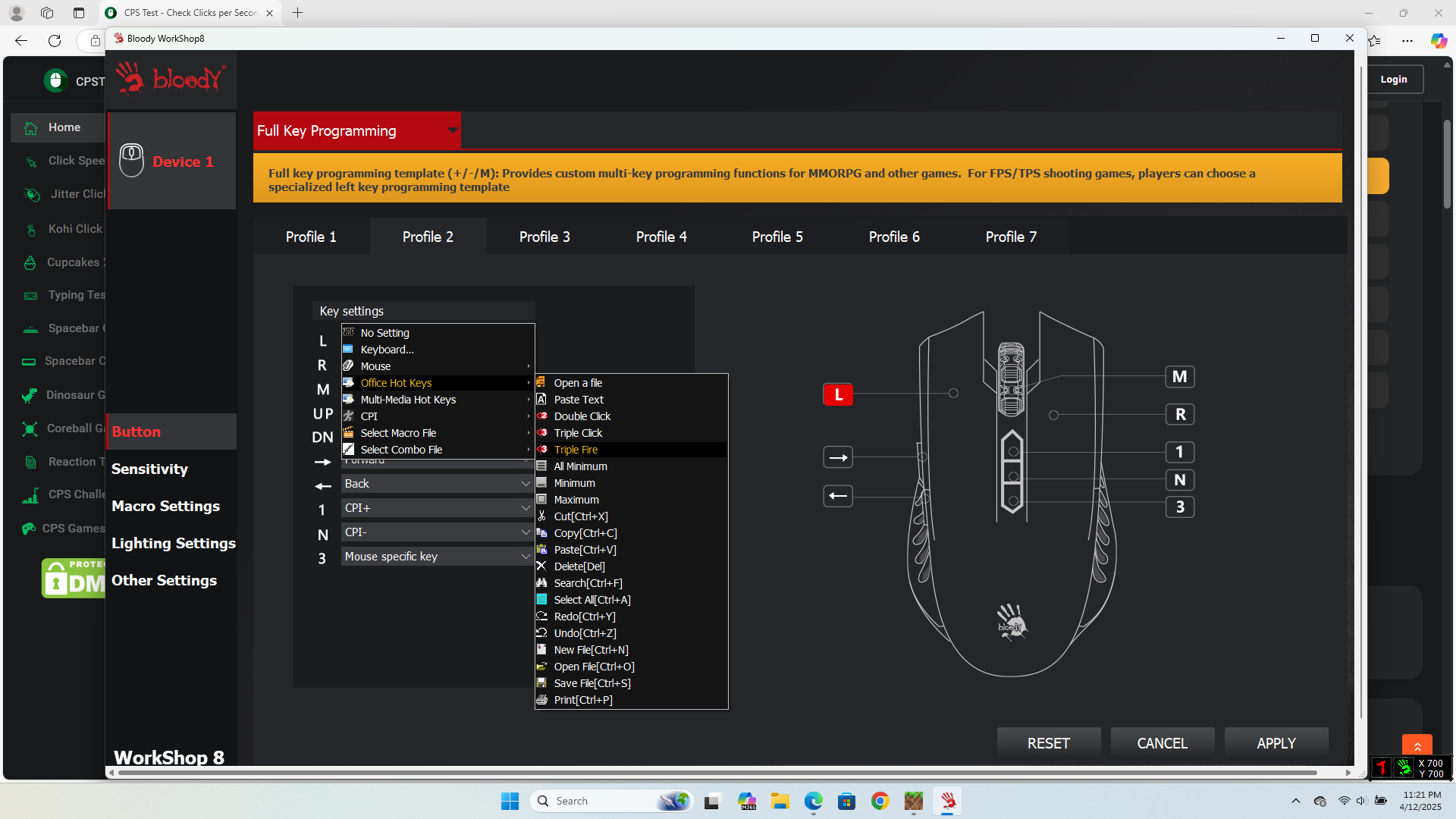Click the Bloody logo in header

tap(170, 78)
